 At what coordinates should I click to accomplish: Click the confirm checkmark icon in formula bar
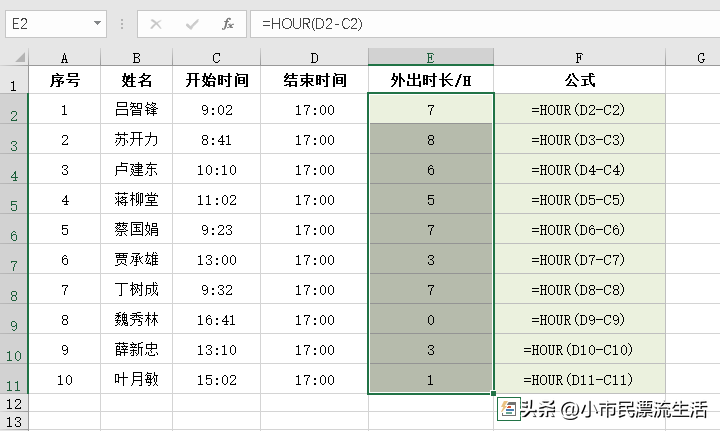click(x=192, y=24)
